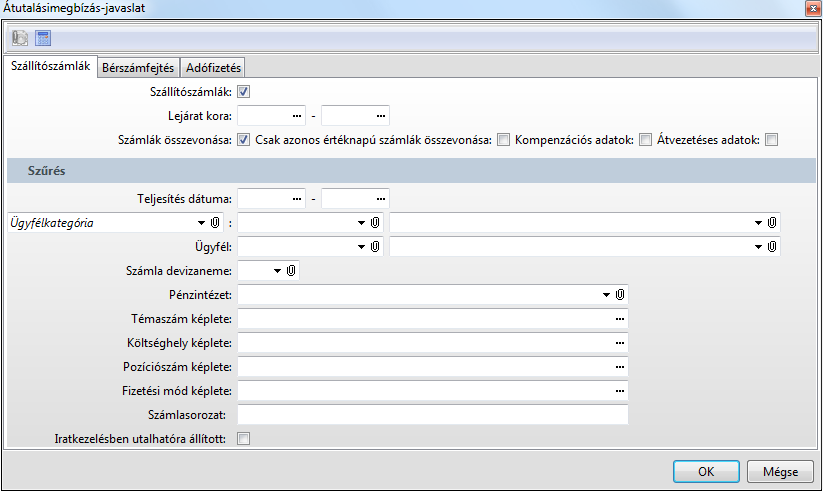Screen dimensions: 823x492
Task: Close the Átutalásimegbízás-javaslat window
Action: 814,8
